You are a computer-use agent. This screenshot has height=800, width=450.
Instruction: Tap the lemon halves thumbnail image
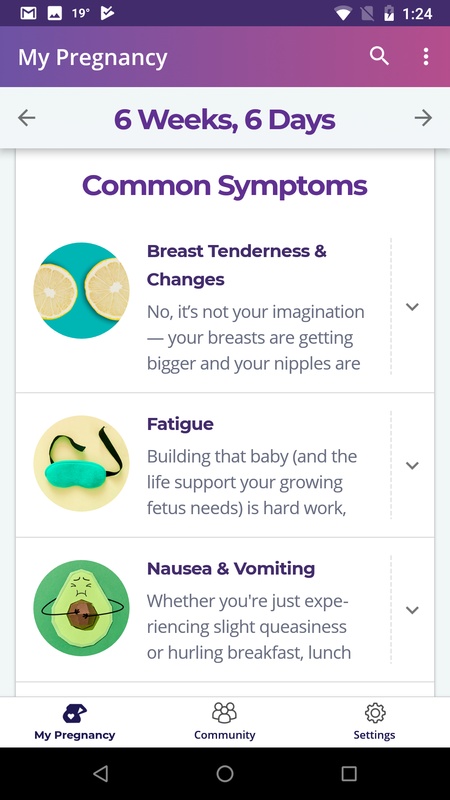(81, 290)
